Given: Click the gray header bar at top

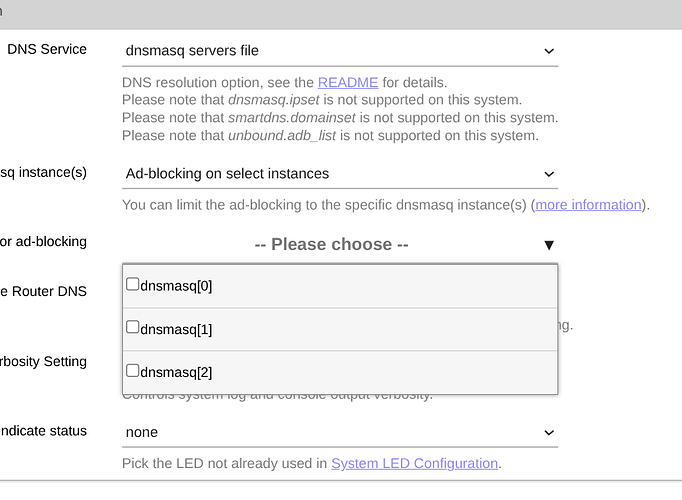Looking at the screenshot, I should (340, 13).
